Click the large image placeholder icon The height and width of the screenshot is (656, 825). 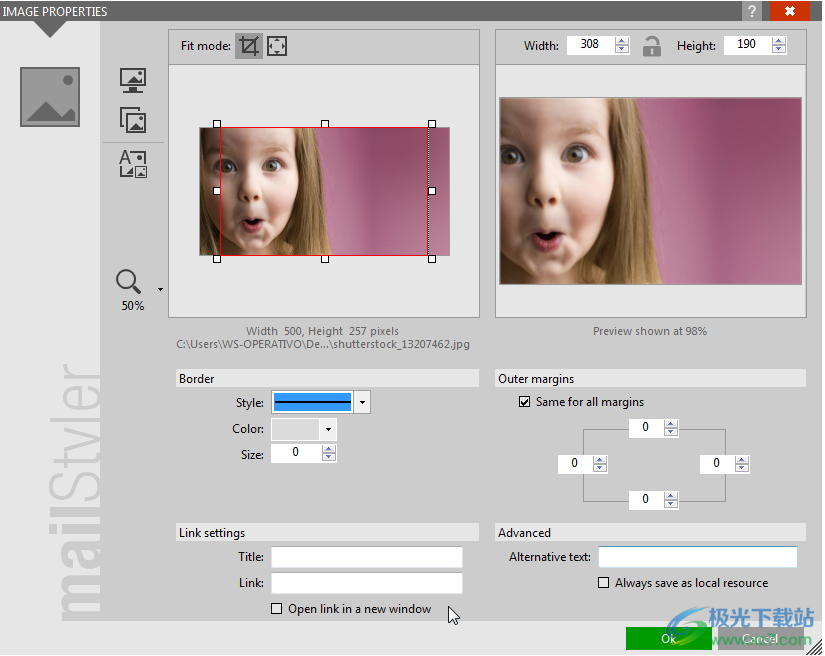[50, 97]
